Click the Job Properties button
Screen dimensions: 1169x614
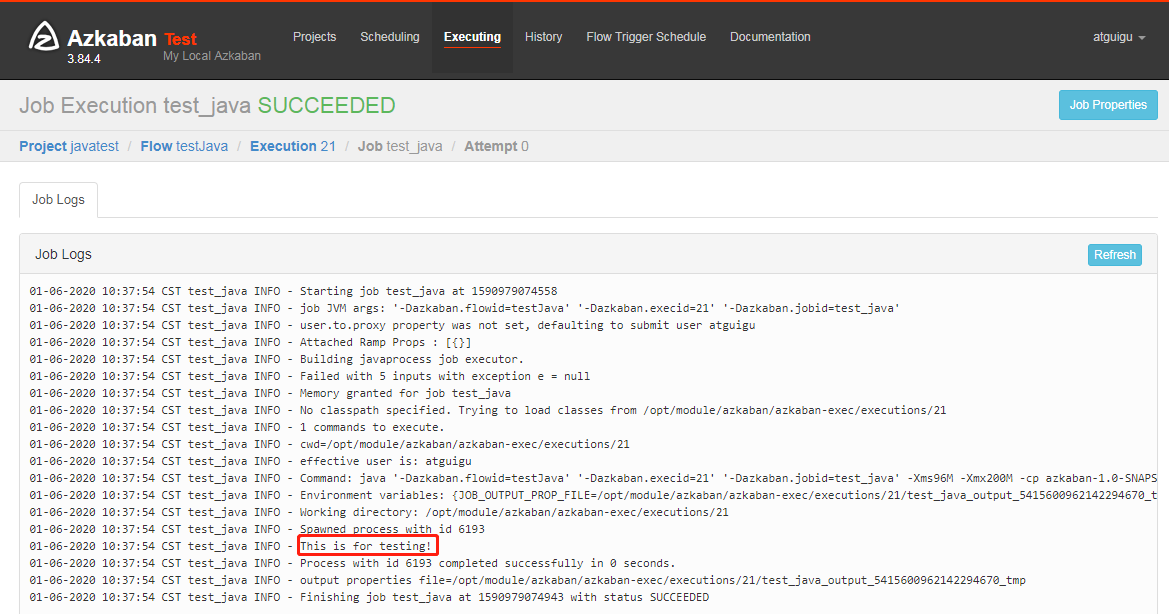click(1108, 105)
